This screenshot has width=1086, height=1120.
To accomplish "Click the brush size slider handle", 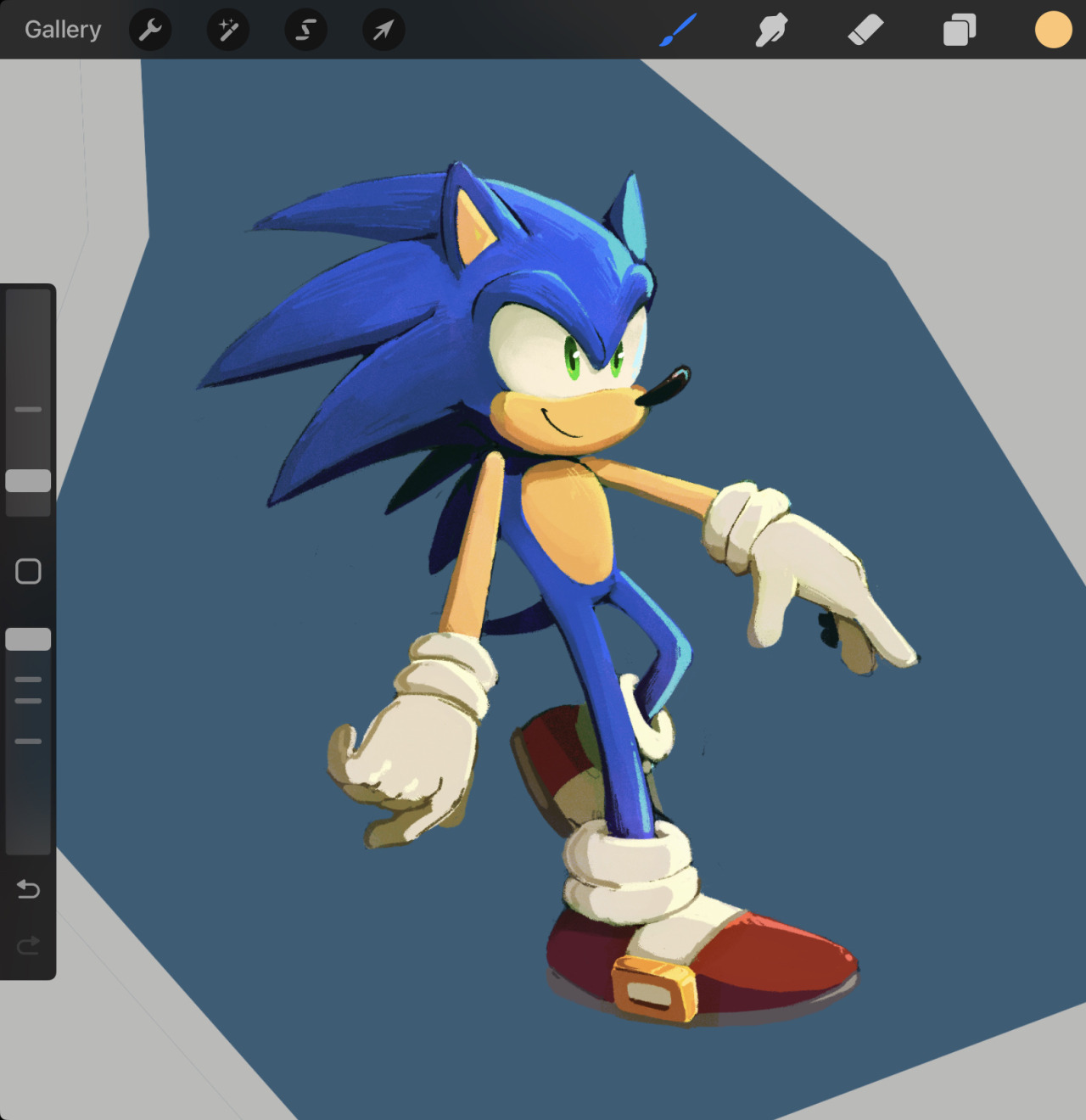I will pyautogui.click(x=28, y=481).
